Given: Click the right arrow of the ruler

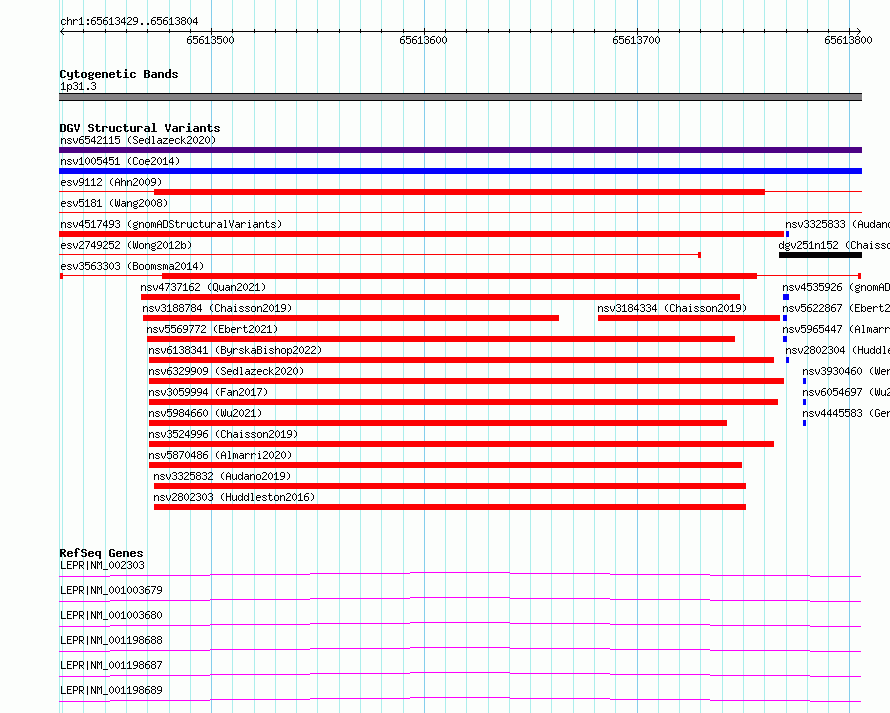Looking at the screenshot, I should (x=858, y=31).
